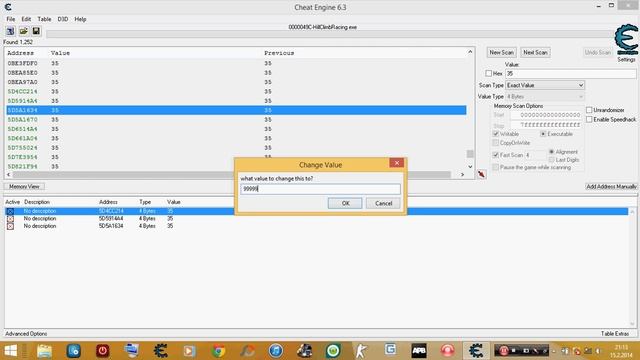Toggle the Hex checkbox

(x=489, y=73)
